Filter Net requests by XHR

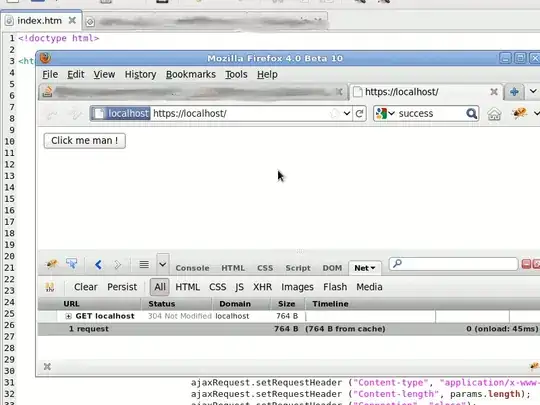[262, 287]
